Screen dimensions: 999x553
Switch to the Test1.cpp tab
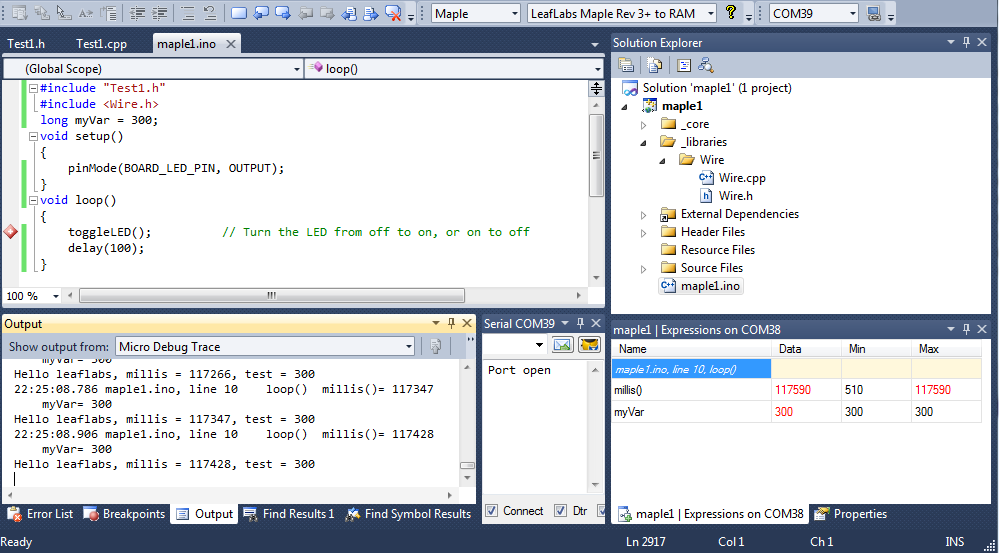101,43
